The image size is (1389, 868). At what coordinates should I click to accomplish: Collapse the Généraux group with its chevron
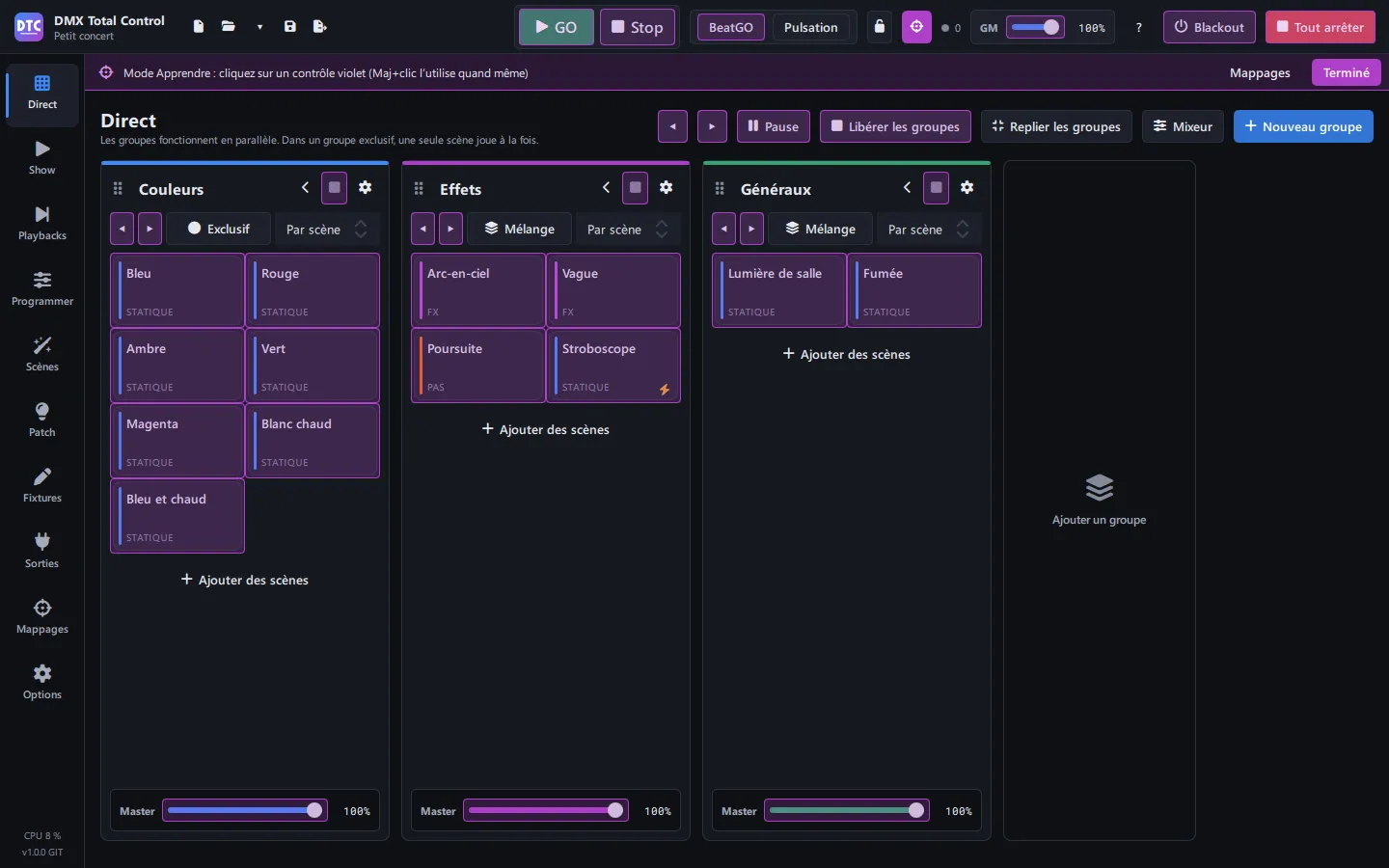pyautogui.click(x=908, y=188)
